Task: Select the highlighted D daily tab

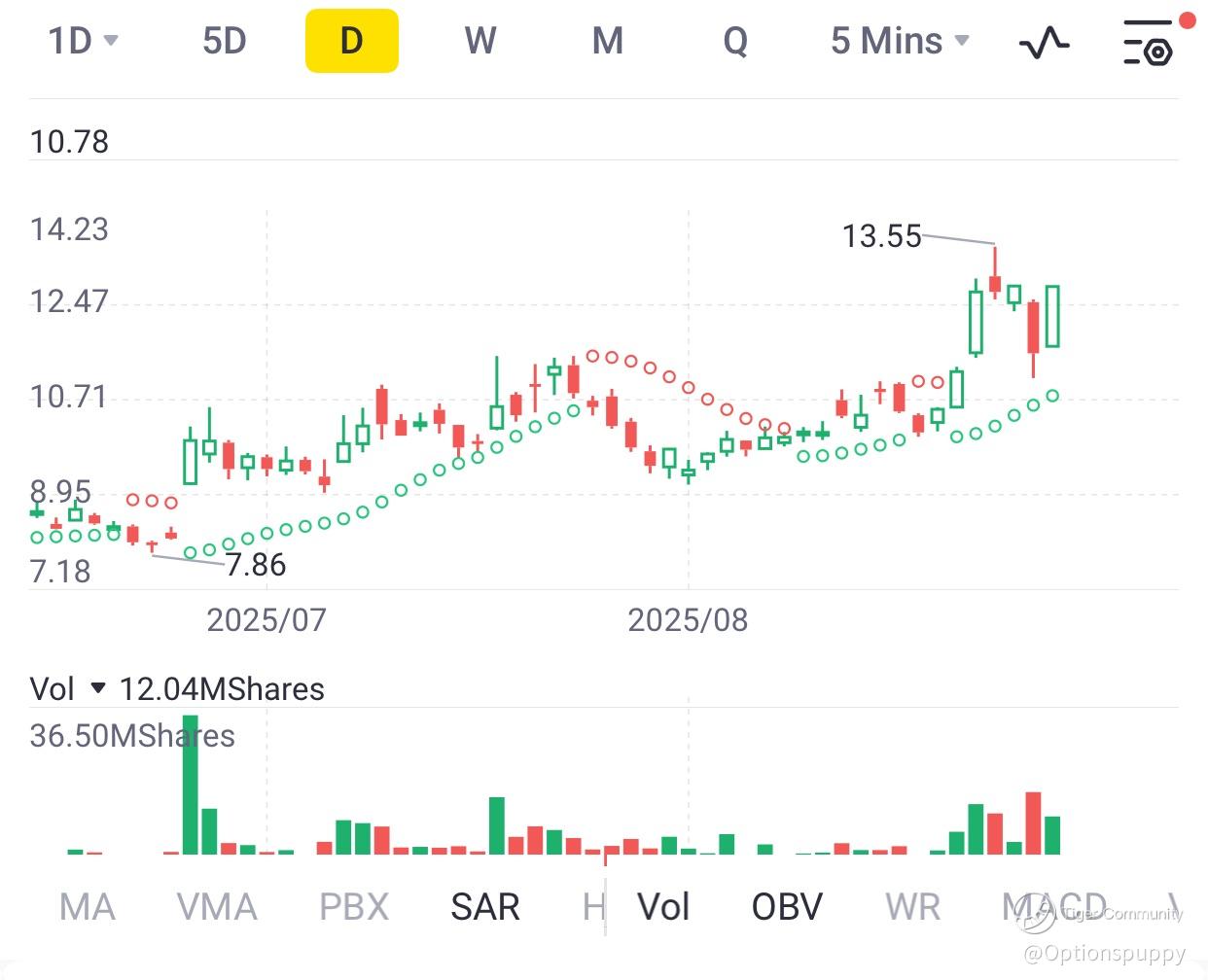Action: [x=352, y=41]
